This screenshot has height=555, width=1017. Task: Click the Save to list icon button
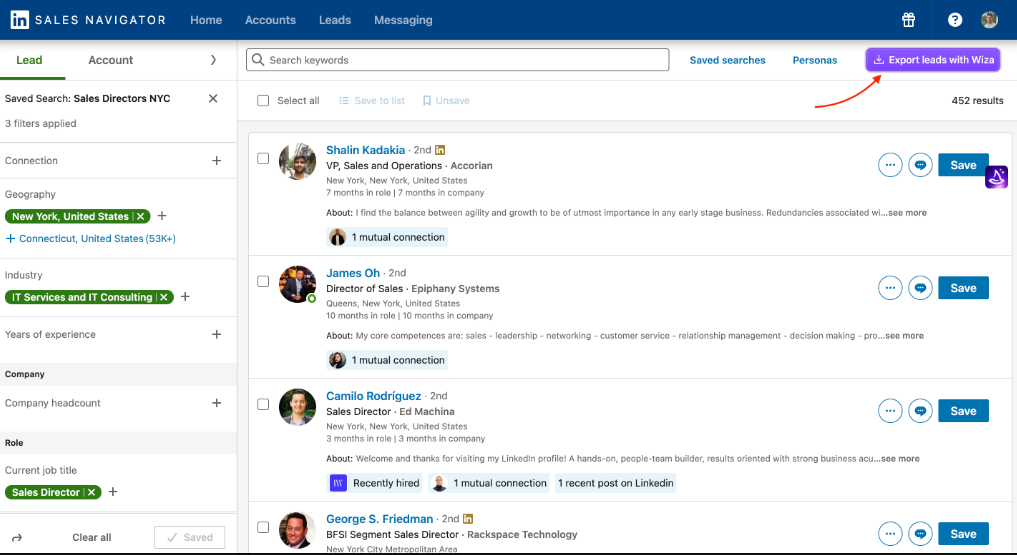click(x=372, y=100)
